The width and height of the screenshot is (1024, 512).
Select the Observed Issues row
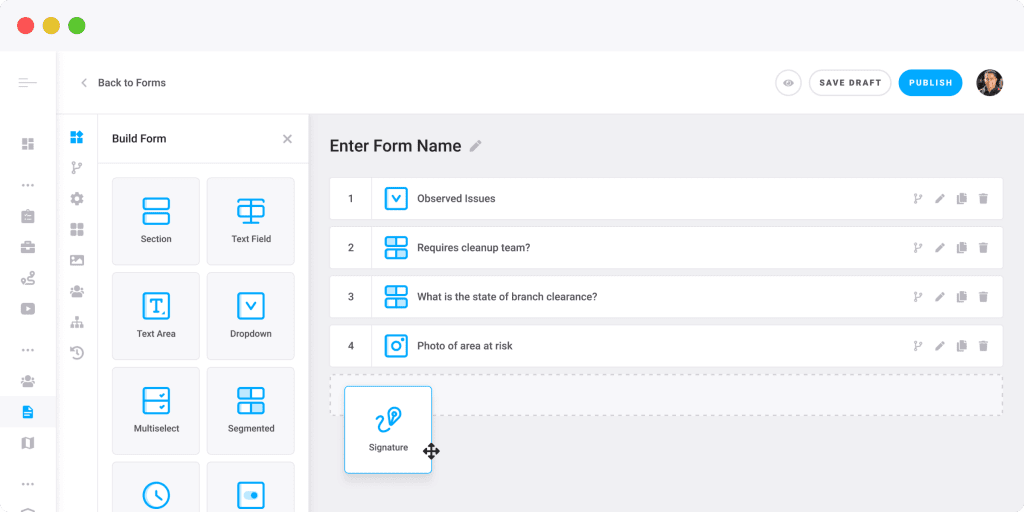tap(666, 199)
